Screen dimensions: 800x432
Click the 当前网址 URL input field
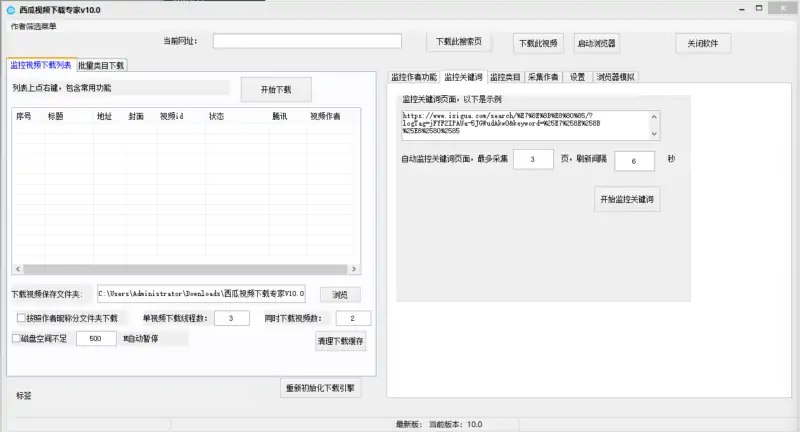[307, 41]
